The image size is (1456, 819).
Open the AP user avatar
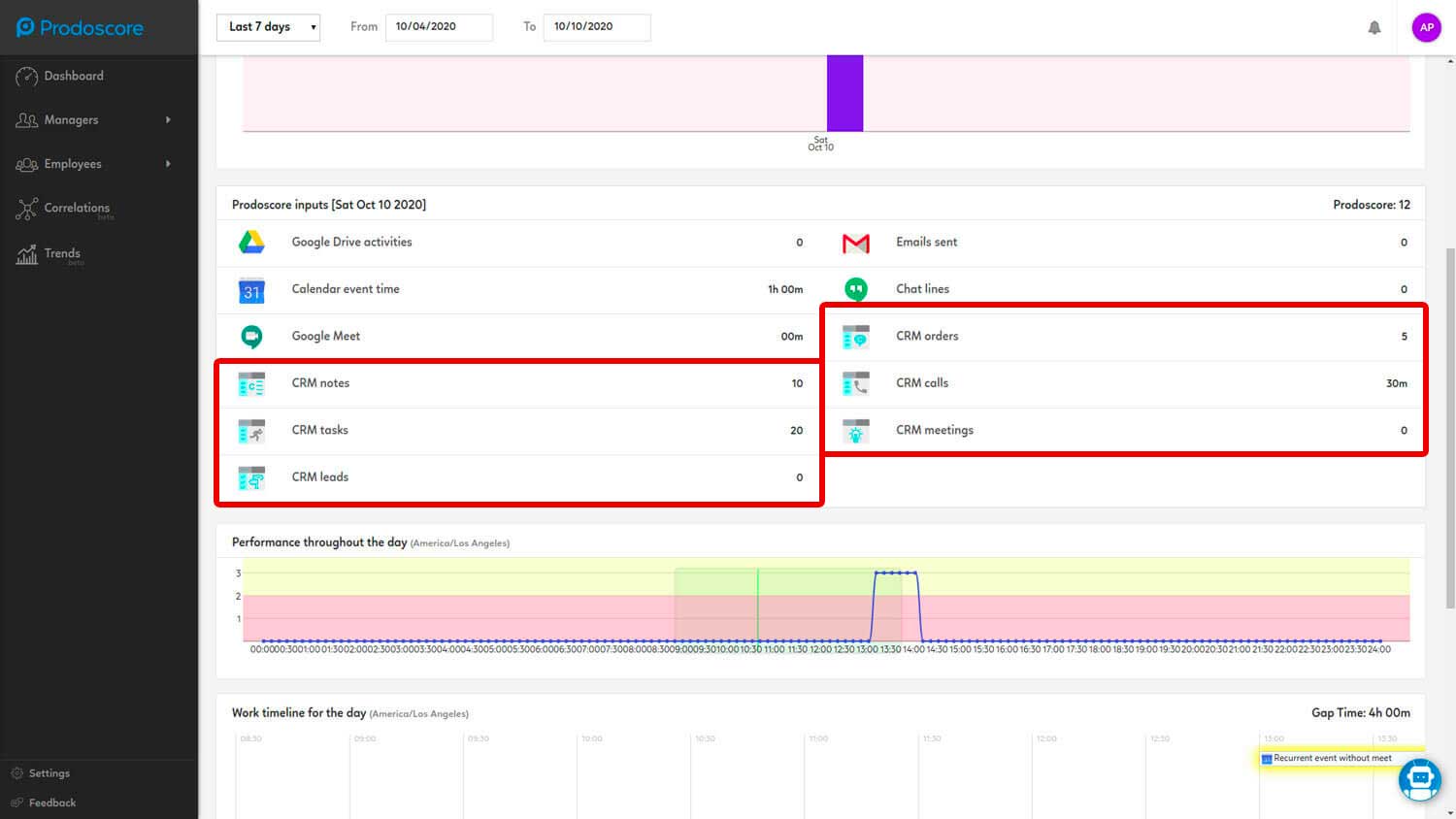click(1426, 27)
